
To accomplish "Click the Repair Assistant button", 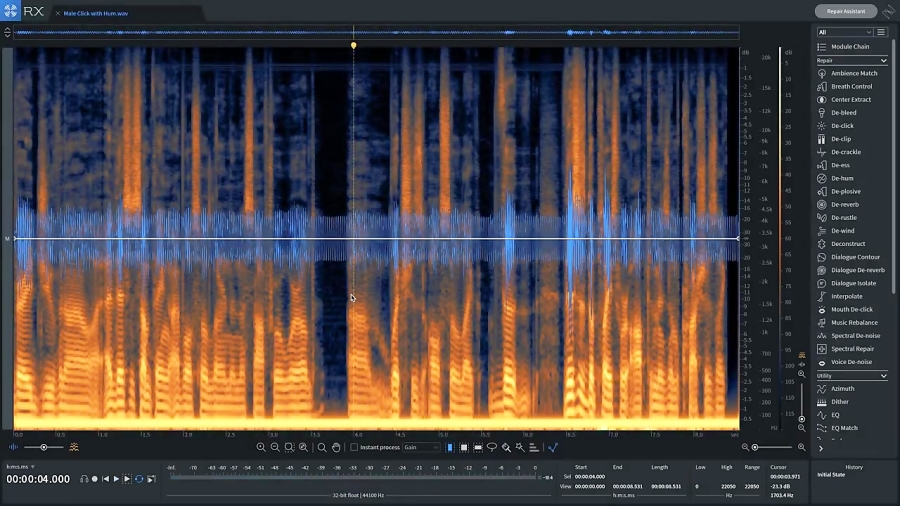I will [845, 11].
